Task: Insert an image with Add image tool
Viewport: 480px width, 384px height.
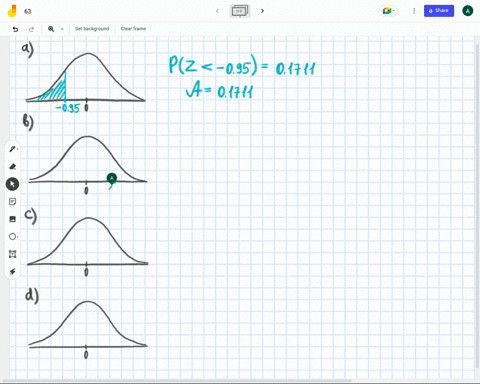Action: [12, 219]
